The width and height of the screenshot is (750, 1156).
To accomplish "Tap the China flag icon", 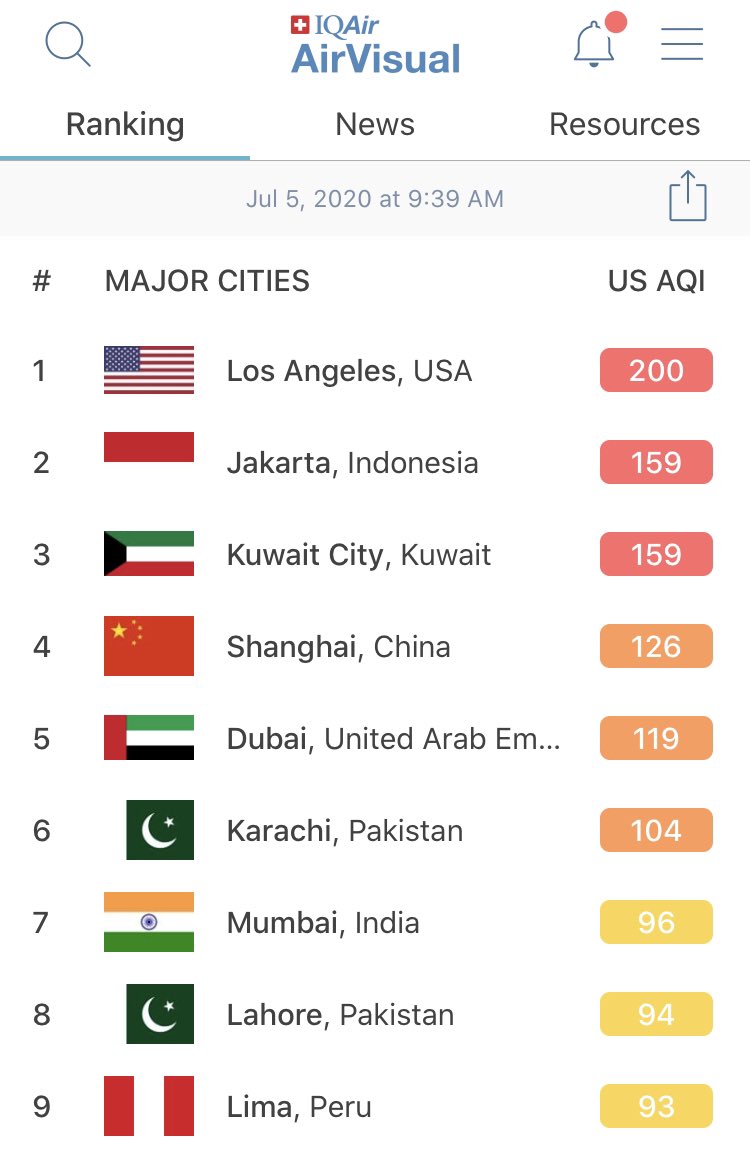I will [149, 646].
